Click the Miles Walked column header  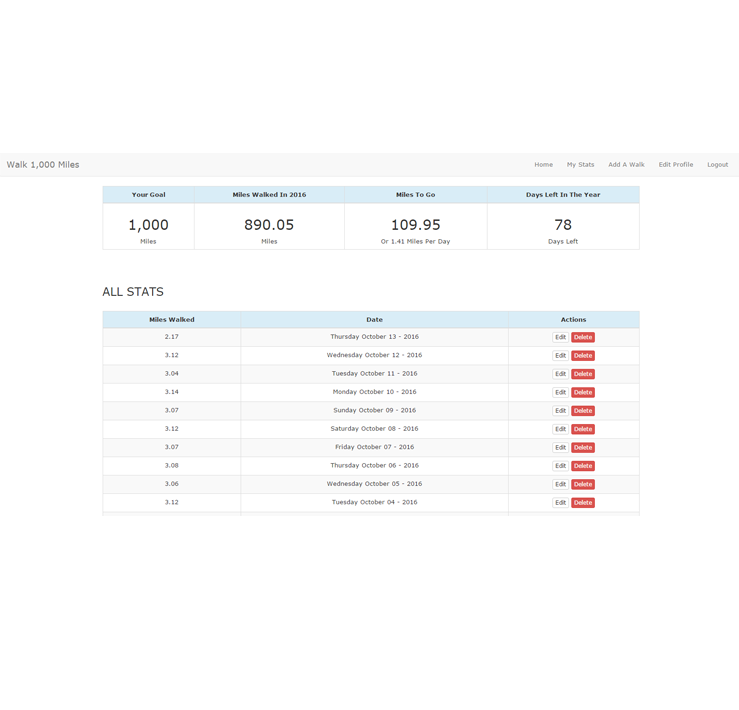click(x=172, y=320)
